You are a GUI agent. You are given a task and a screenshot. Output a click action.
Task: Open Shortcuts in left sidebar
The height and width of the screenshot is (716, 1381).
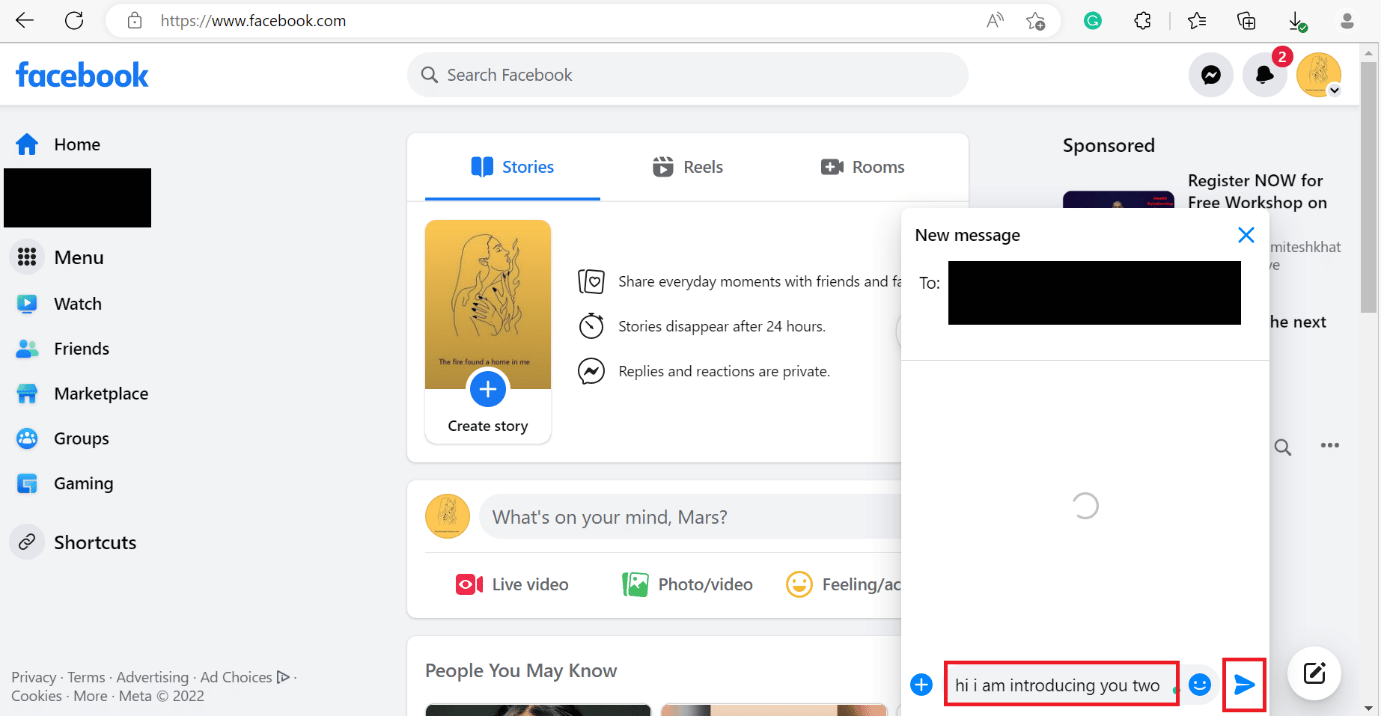click(74, 542)
